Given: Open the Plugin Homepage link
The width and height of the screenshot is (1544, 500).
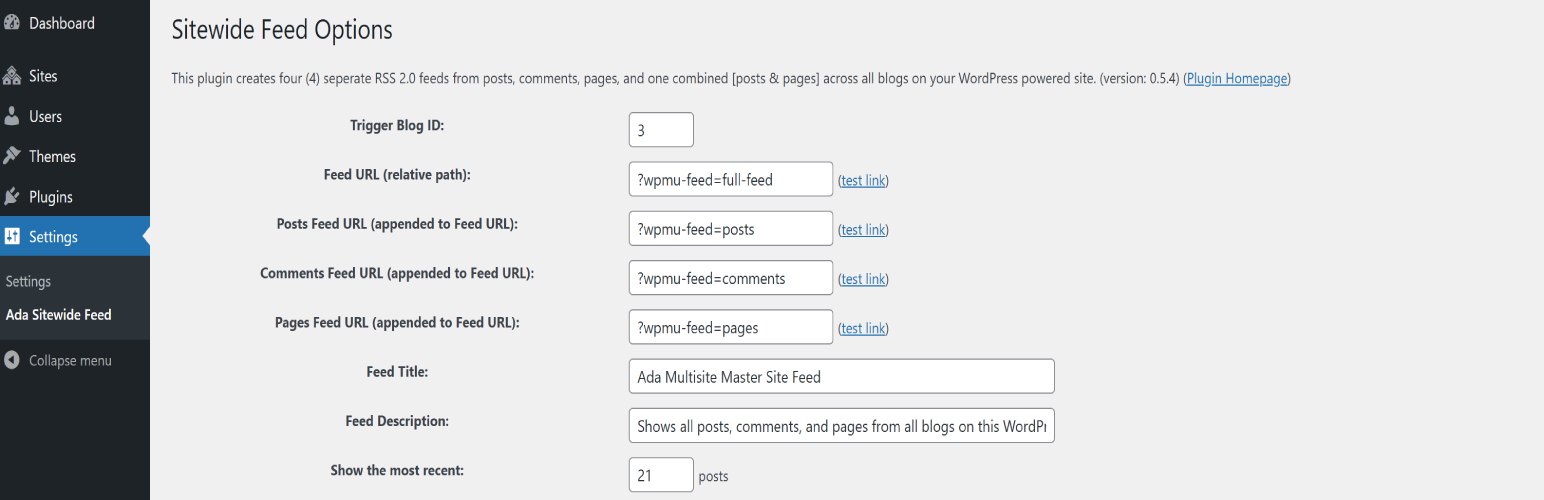Looking at the screenshot, I should pos(1236,78).
